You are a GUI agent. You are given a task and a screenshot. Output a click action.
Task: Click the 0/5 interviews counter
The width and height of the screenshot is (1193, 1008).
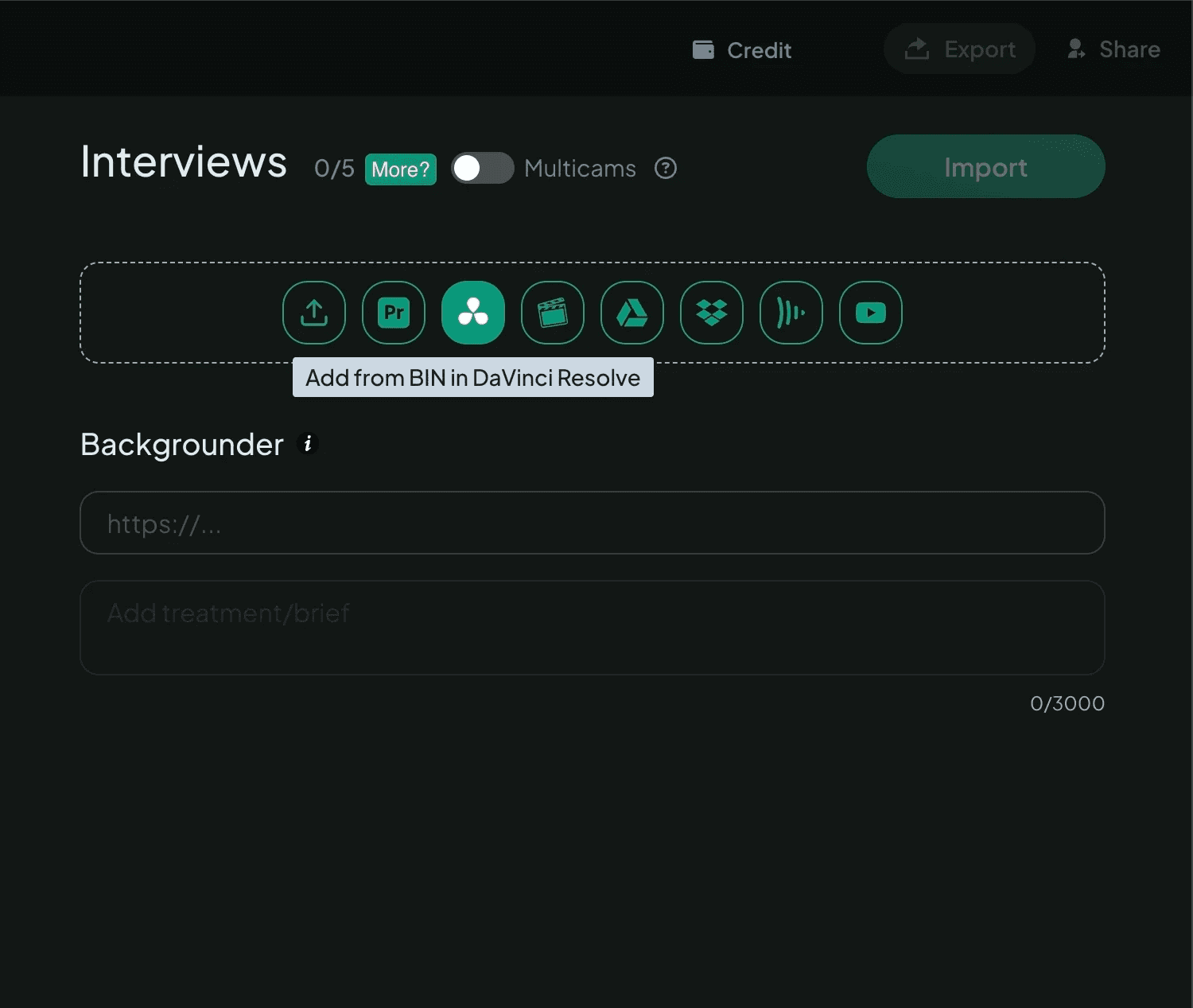334,169
